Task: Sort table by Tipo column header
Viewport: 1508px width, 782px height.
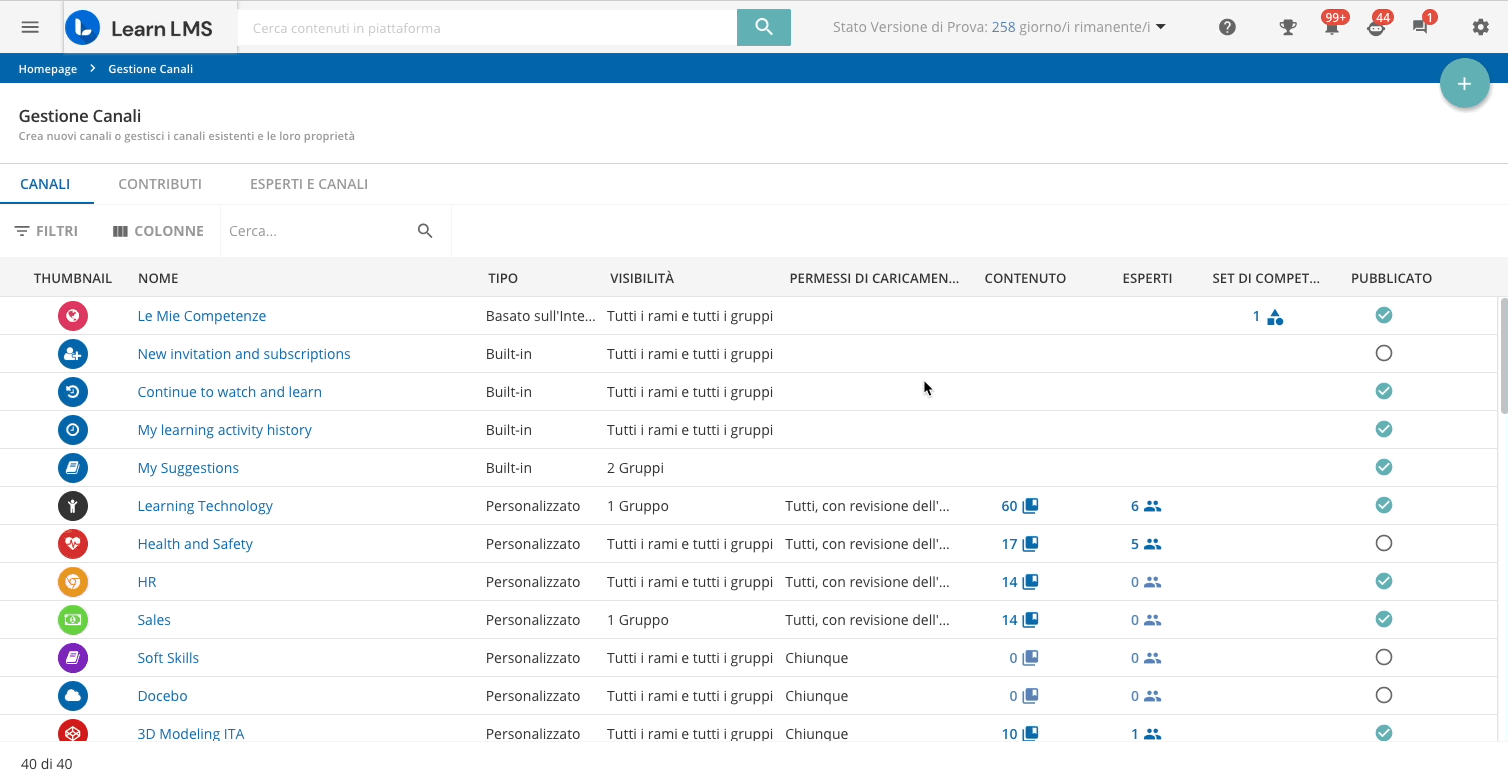Action: [x=503, y=278]
